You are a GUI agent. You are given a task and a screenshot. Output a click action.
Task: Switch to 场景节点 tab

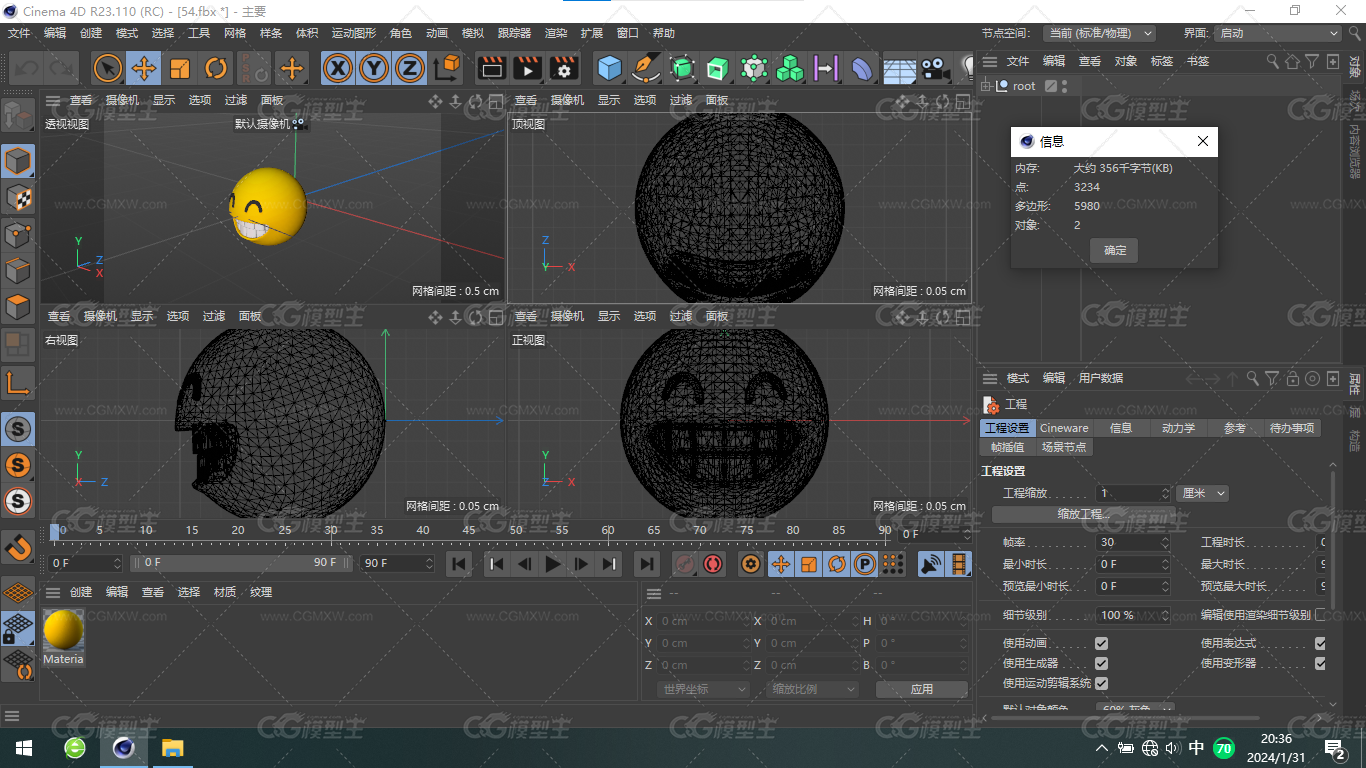(x=1064, y=447)
